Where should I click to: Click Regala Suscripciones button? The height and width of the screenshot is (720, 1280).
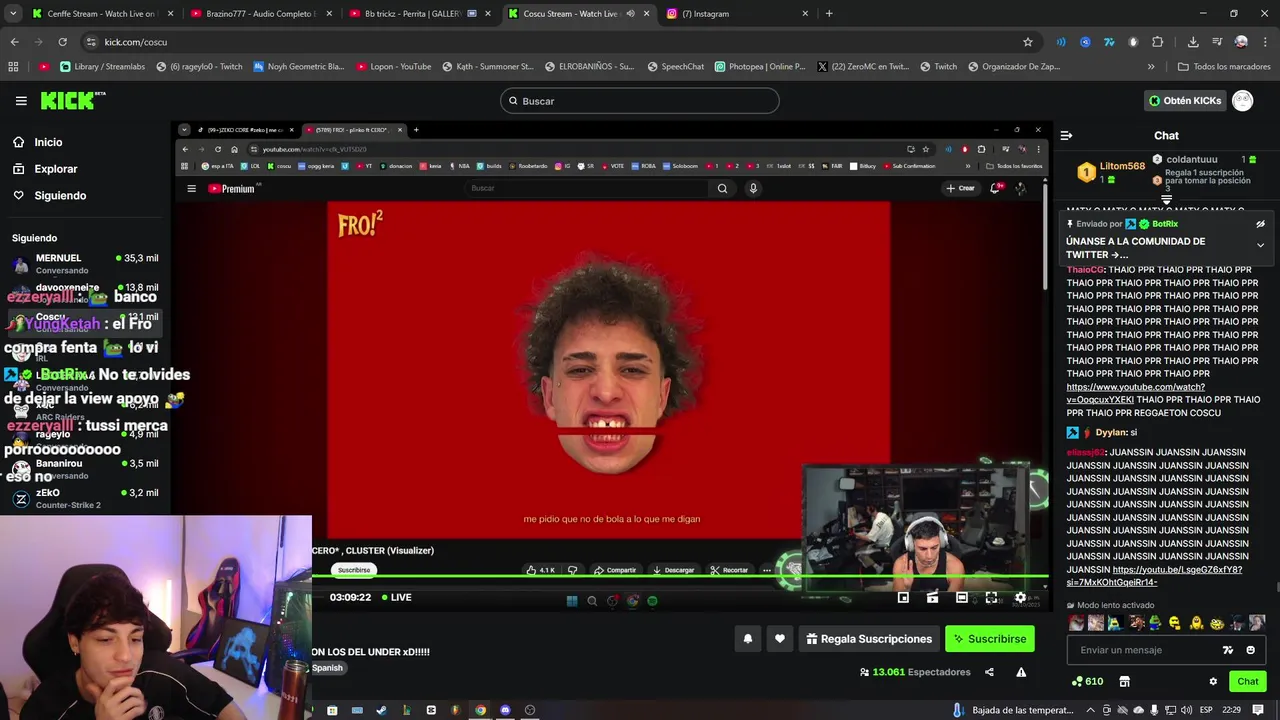(868, 639)
